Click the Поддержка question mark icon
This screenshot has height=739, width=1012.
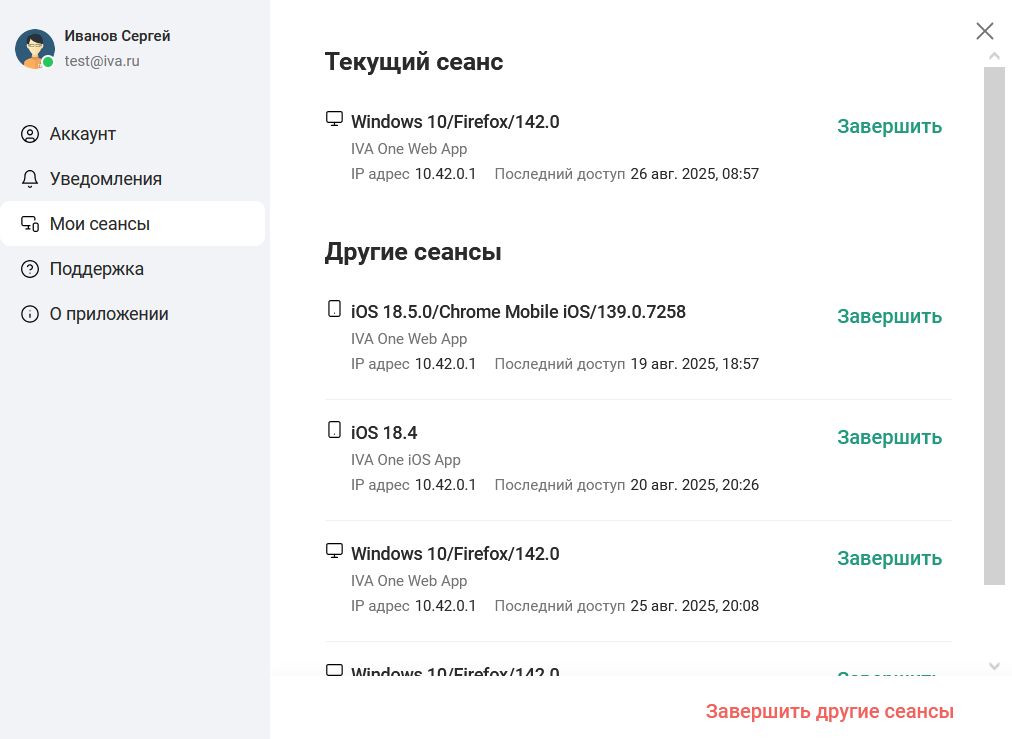30,268
